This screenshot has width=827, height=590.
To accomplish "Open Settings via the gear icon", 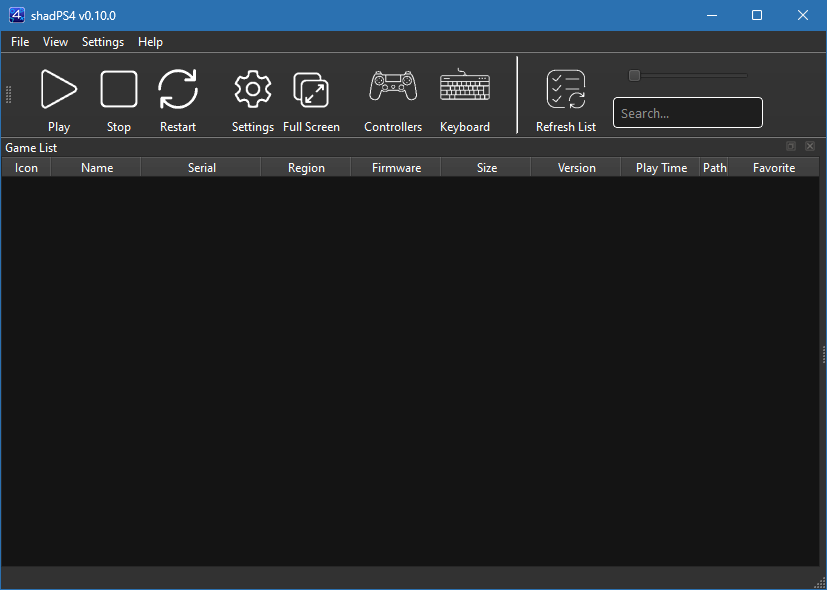I will click(x=253, y=89).
